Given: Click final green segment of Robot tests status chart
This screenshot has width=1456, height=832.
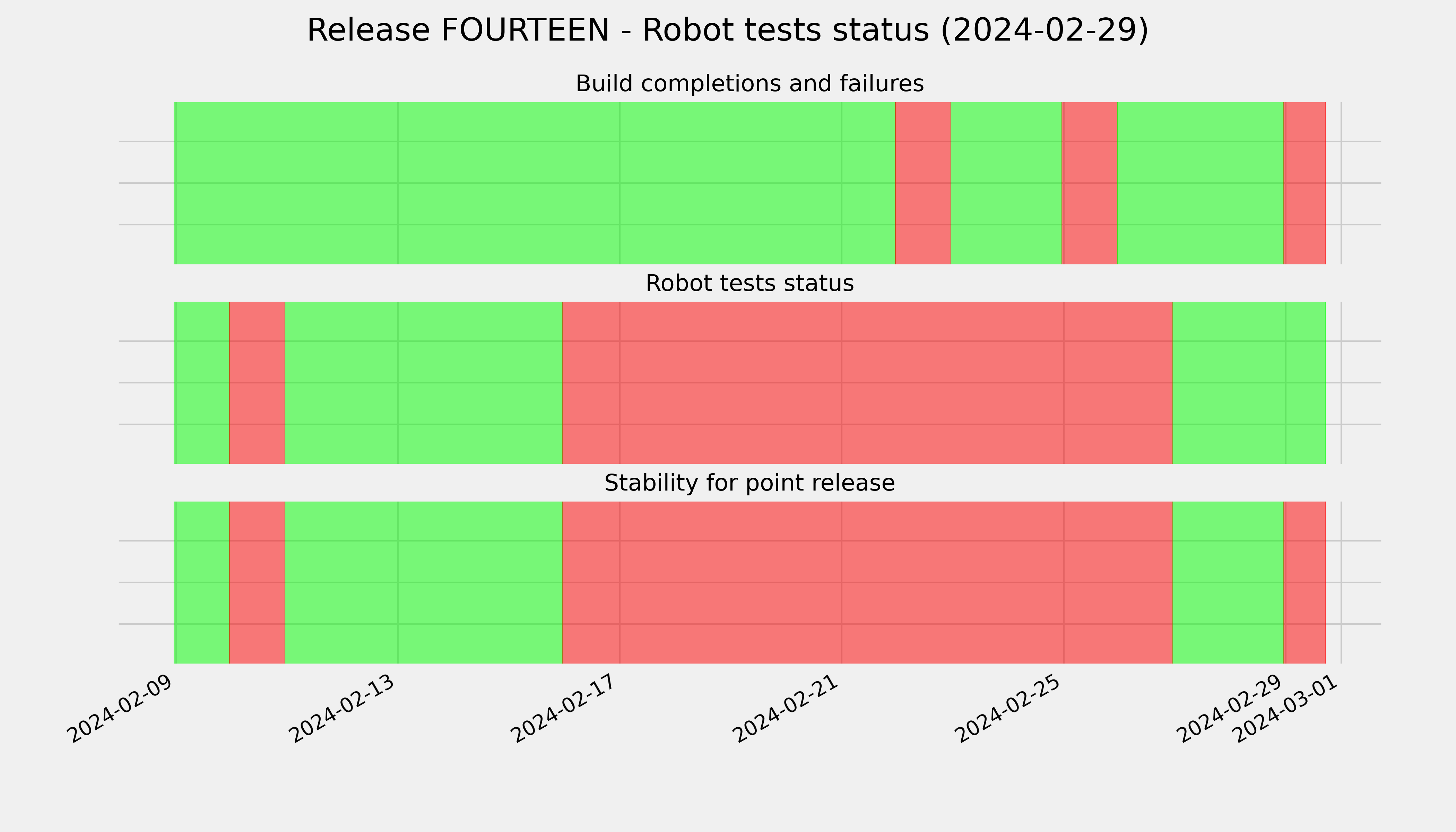Looking at the screenshot, I should click(1249, 383).
